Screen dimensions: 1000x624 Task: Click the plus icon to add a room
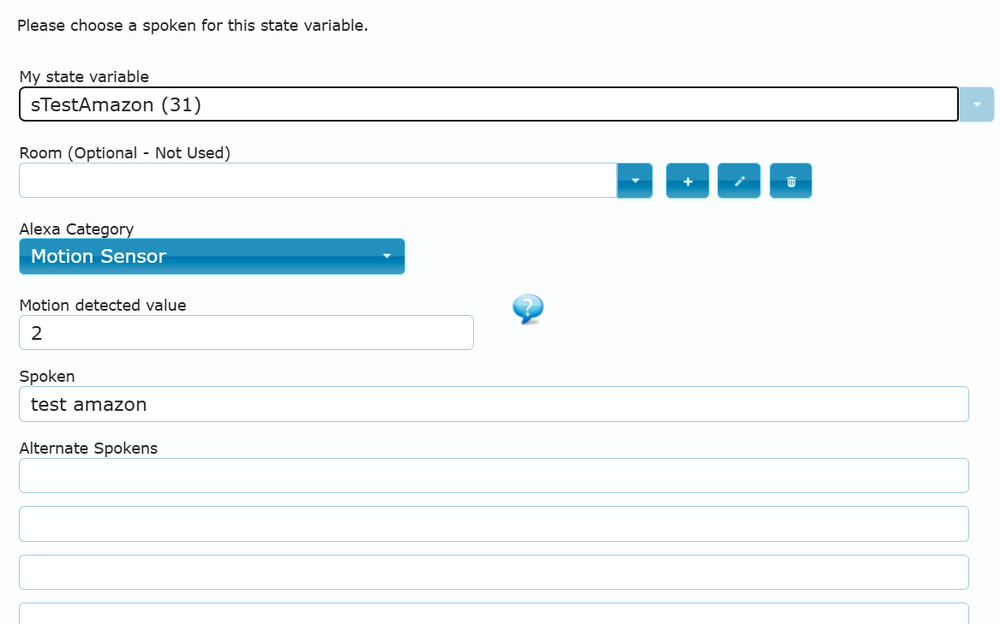[687, 181]
